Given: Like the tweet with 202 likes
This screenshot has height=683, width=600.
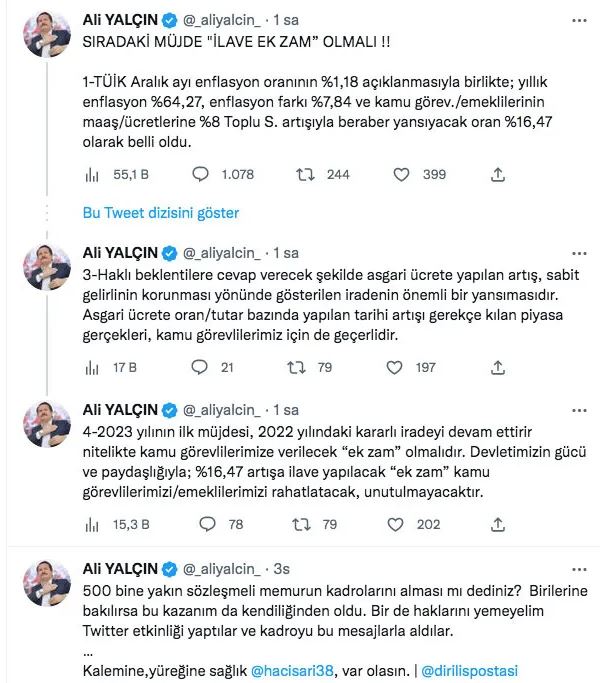Looking at the screenshot, I should (x=402, y=523).
